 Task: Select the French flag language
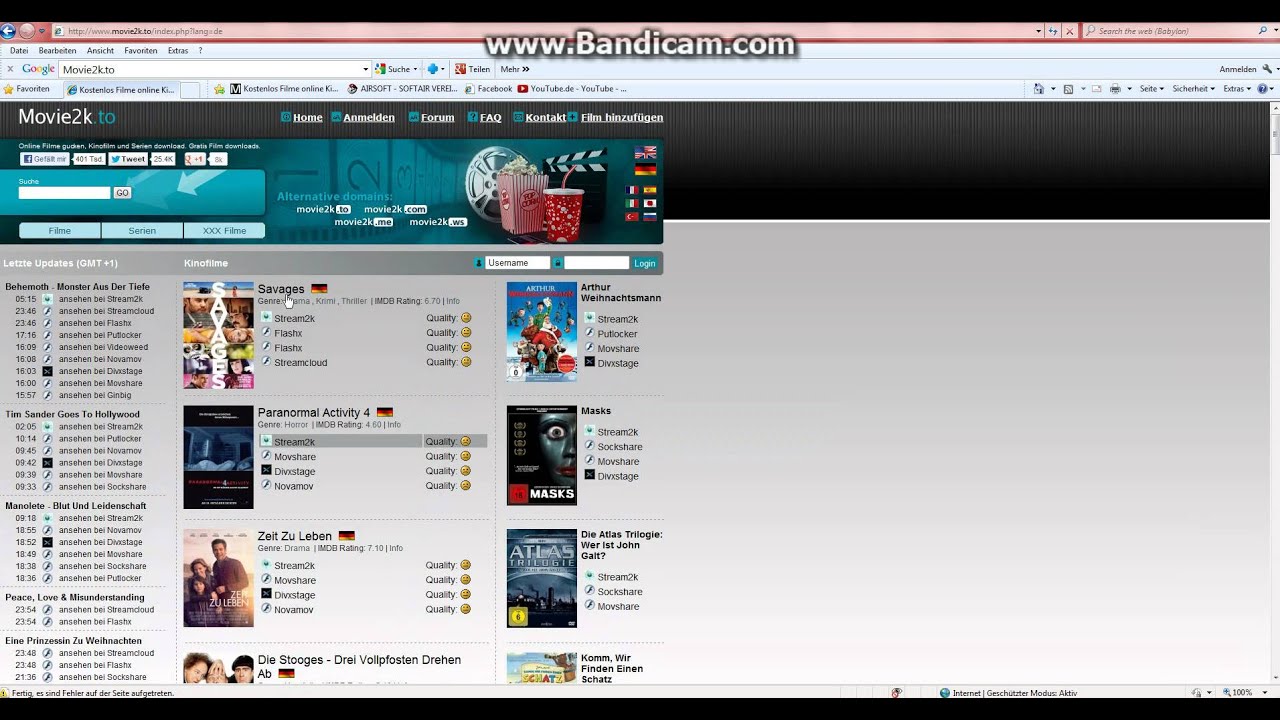coord(631,190)
